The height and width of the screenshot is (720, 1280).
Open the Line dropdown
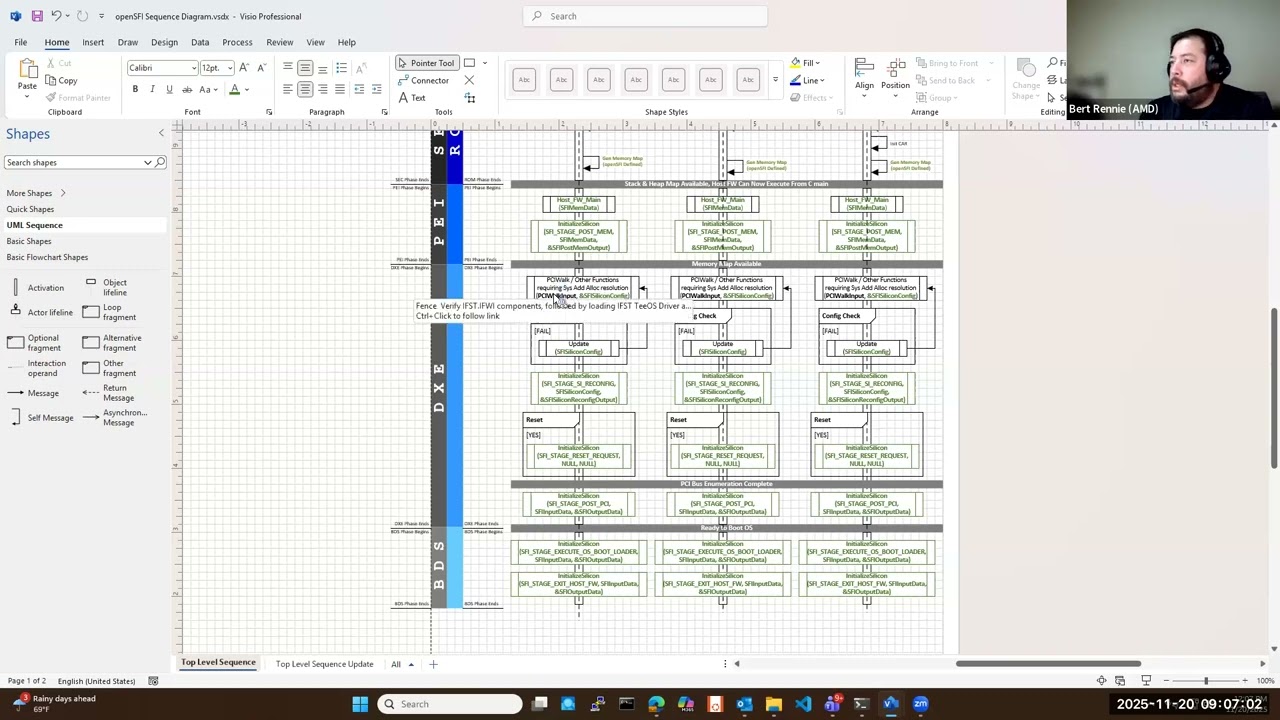807,80
